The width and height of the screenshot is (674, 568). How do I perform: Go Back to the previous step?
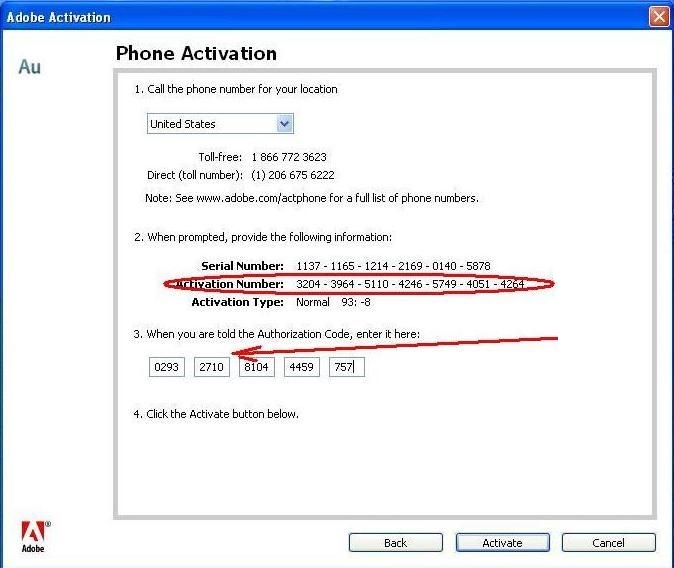395,543
